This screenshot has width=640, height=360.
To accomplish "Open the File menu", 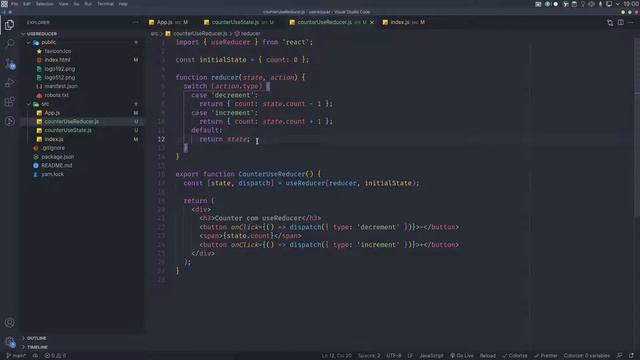I will (15, 4).
